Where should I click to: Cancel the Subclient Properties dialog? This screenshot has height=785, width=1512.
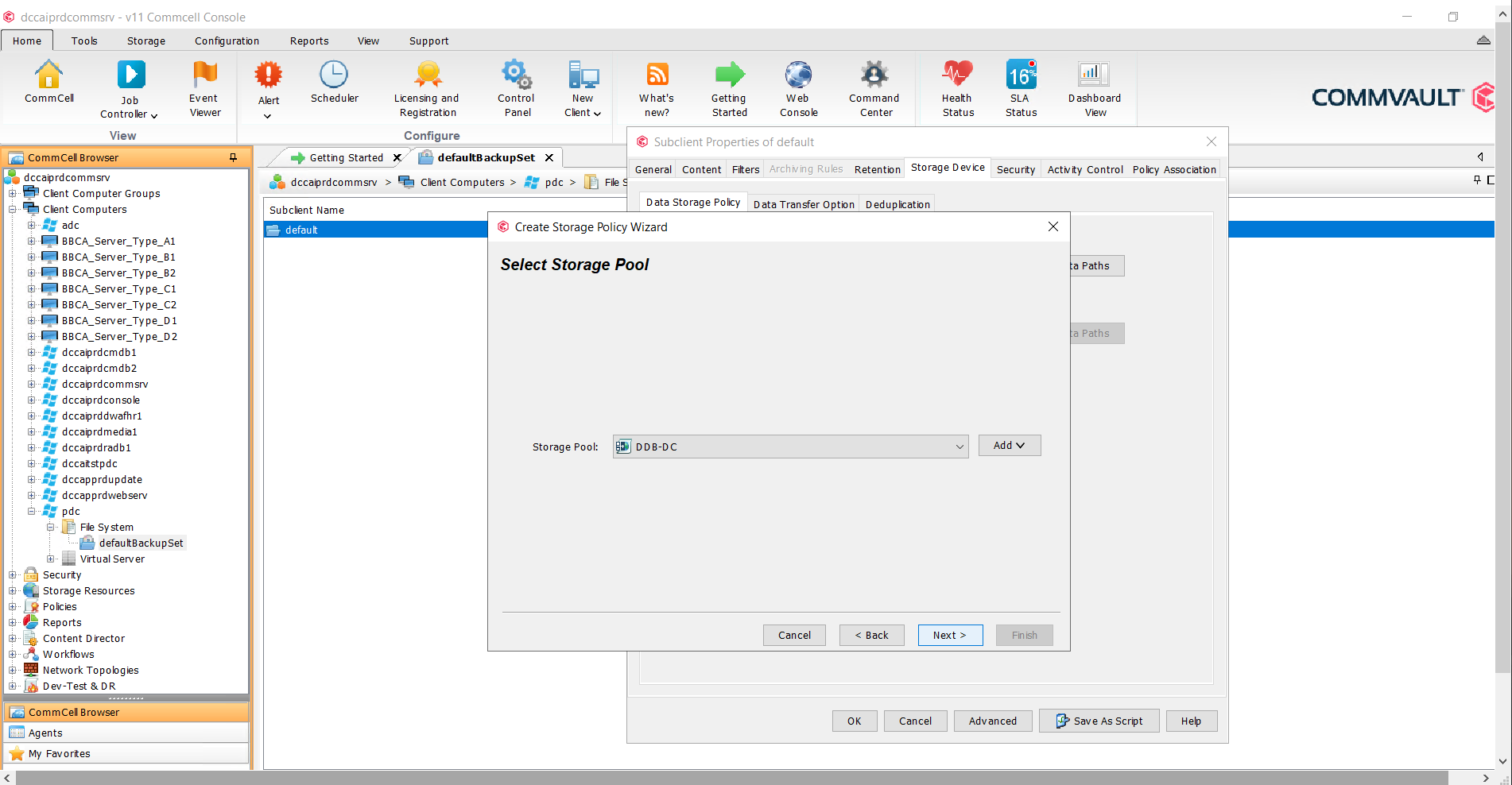click(915, 721)
